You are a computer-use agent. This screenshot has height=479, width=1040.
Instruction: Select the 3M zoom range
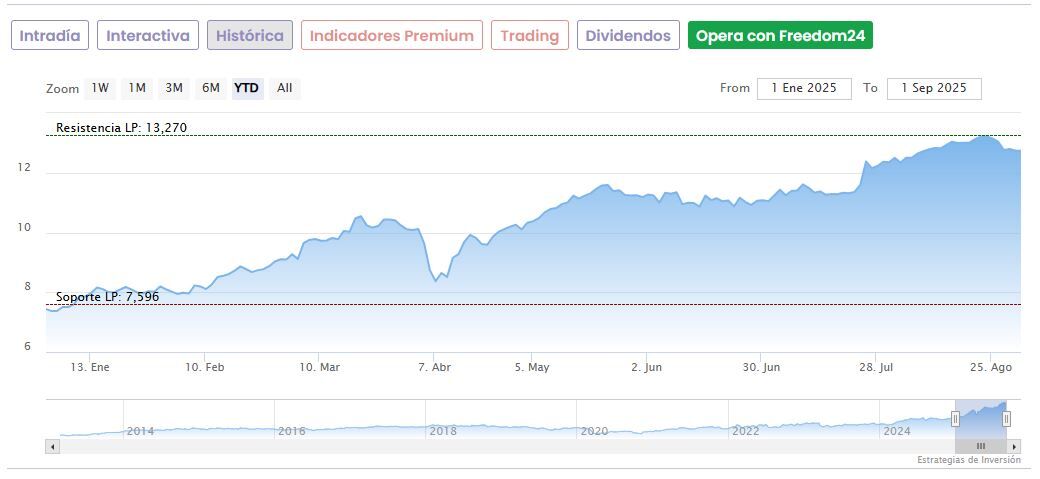(x=174, y=88)
